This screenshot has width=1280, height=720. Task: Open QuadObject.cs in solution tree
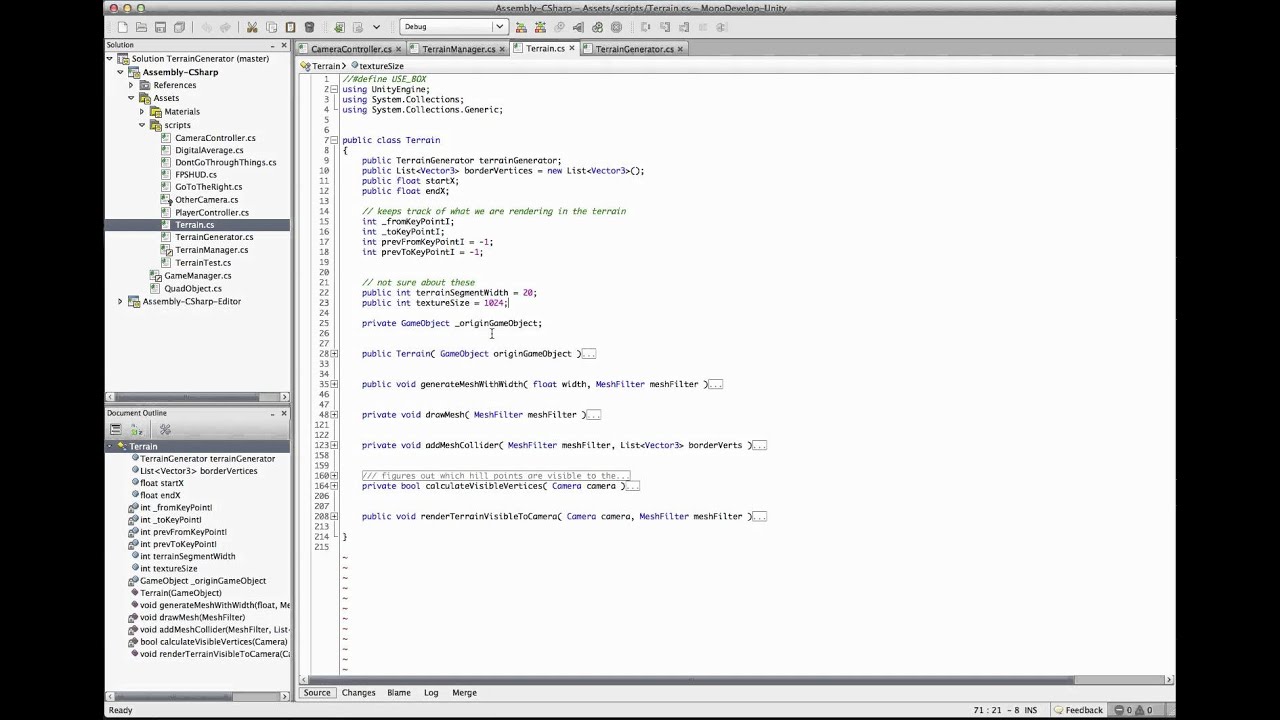coord(193,288)
